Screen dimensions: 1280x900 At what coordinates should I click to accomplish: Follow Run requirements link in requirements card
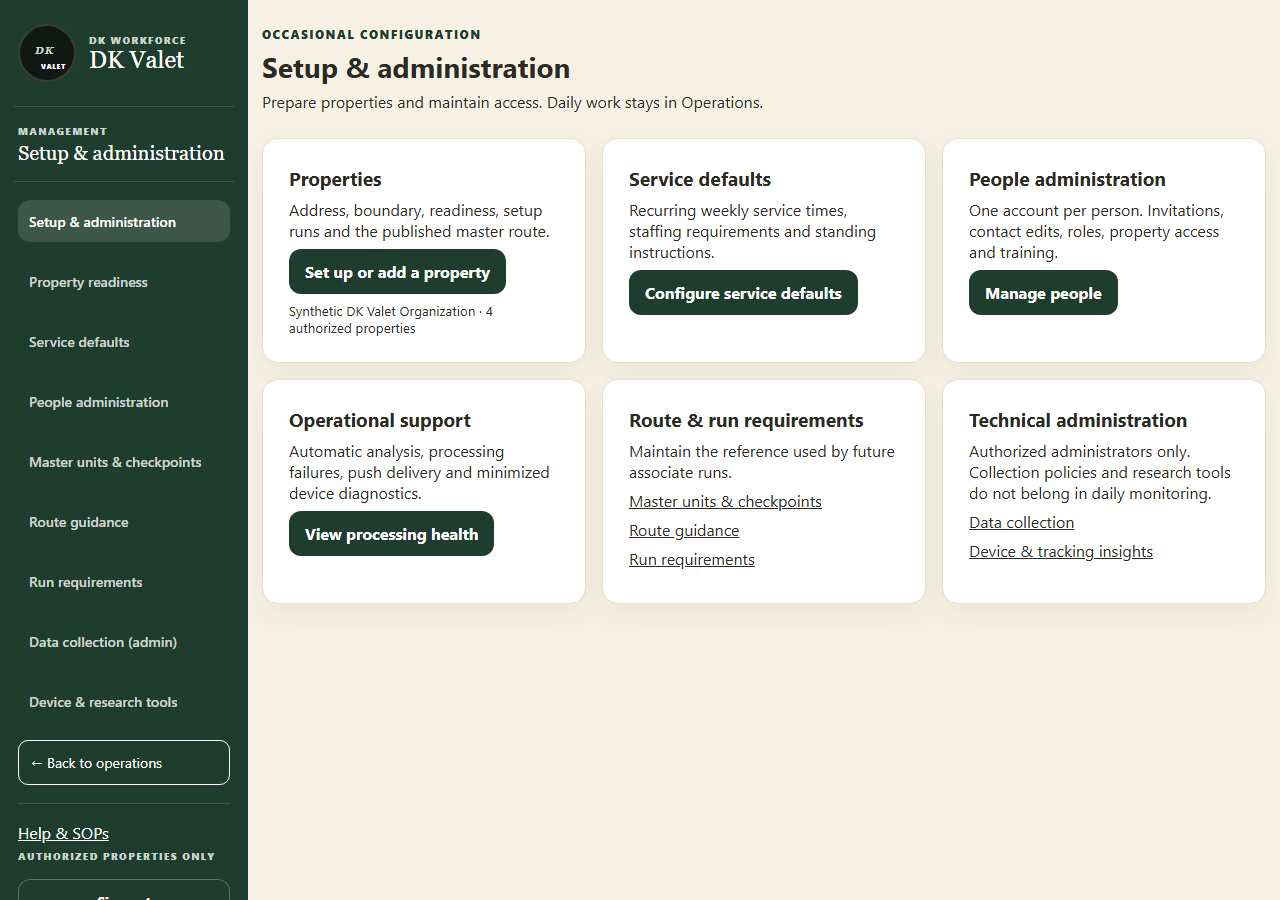point(692,560)
